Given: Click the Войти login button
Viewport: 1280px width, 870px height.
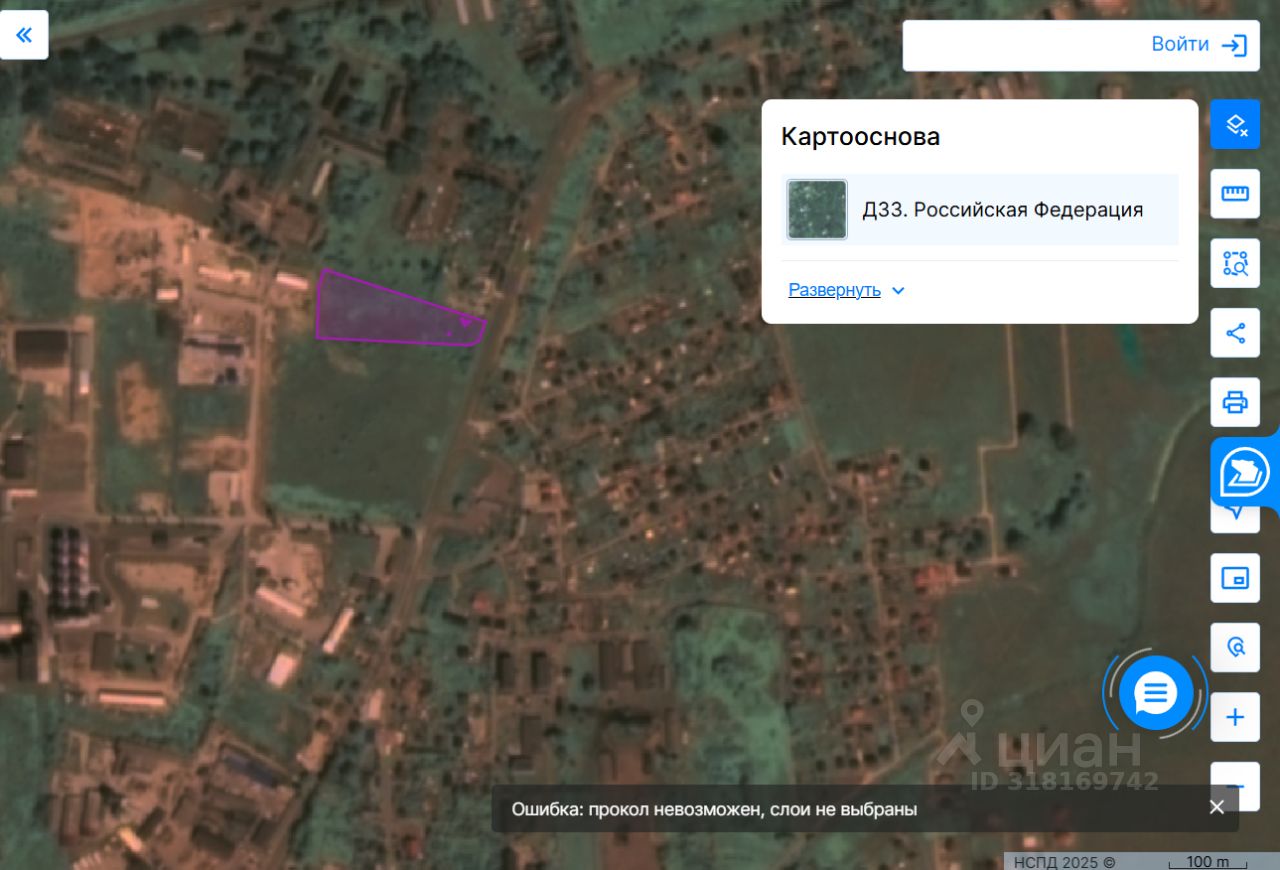Looking at the screenshot, I should tap(1180, 45).
